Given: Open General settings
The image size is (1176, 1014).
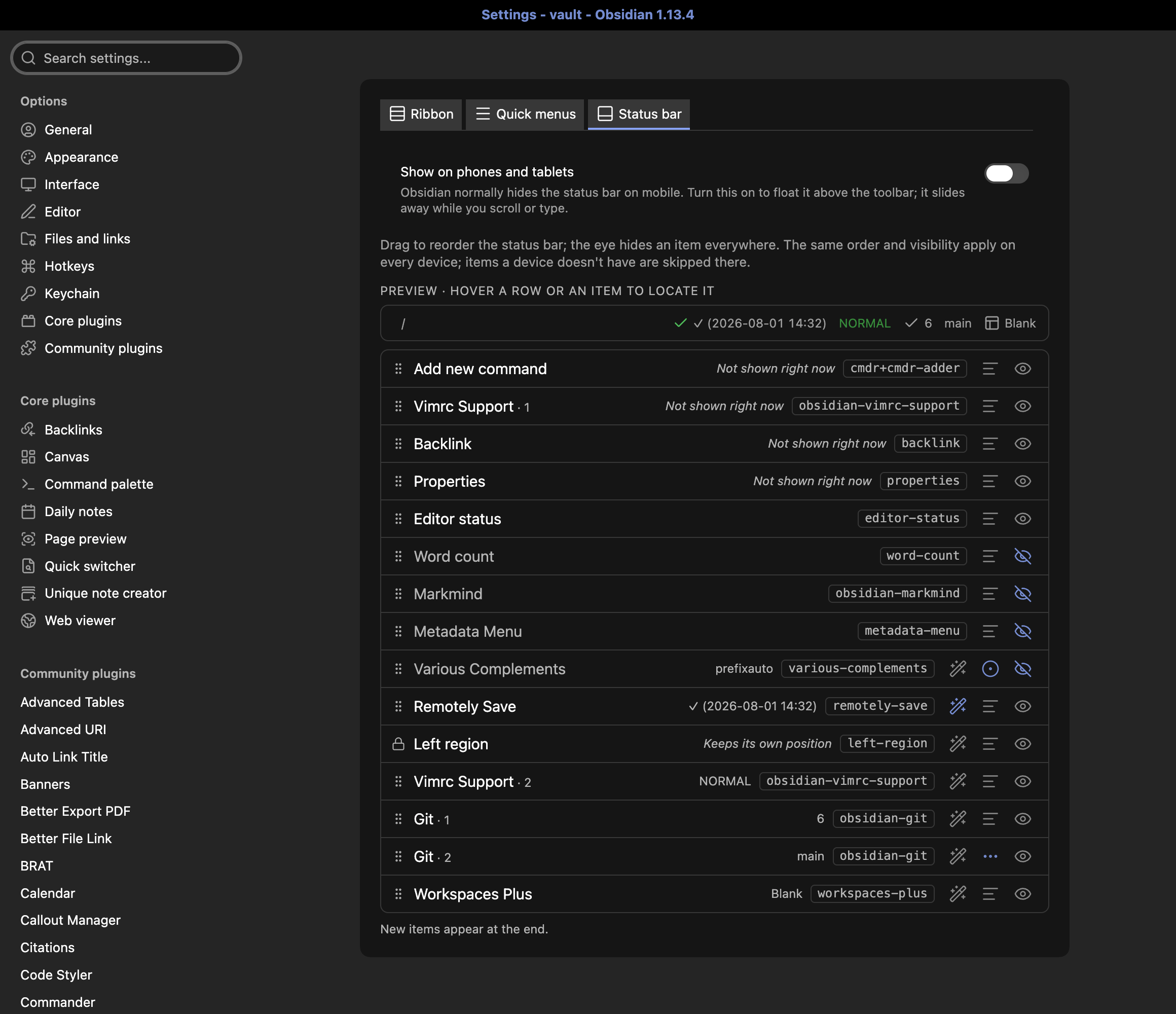Looking at the screenshot, I should coord(68,130).
